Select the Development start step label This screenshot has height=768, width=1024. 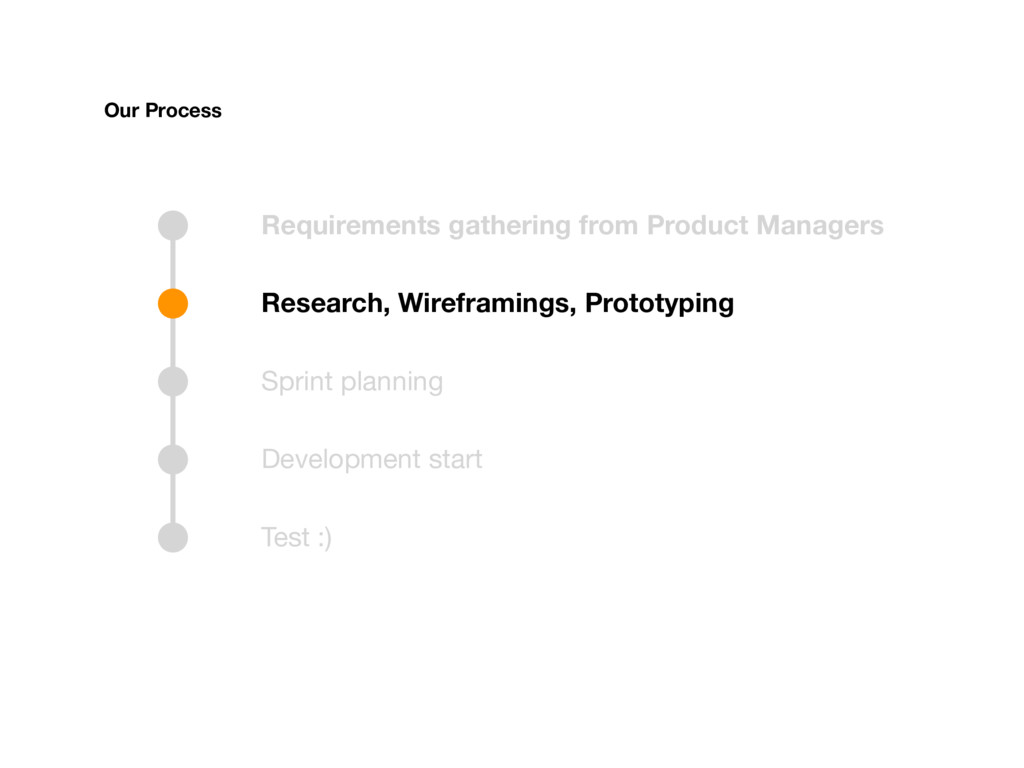(x=372, y=459)
